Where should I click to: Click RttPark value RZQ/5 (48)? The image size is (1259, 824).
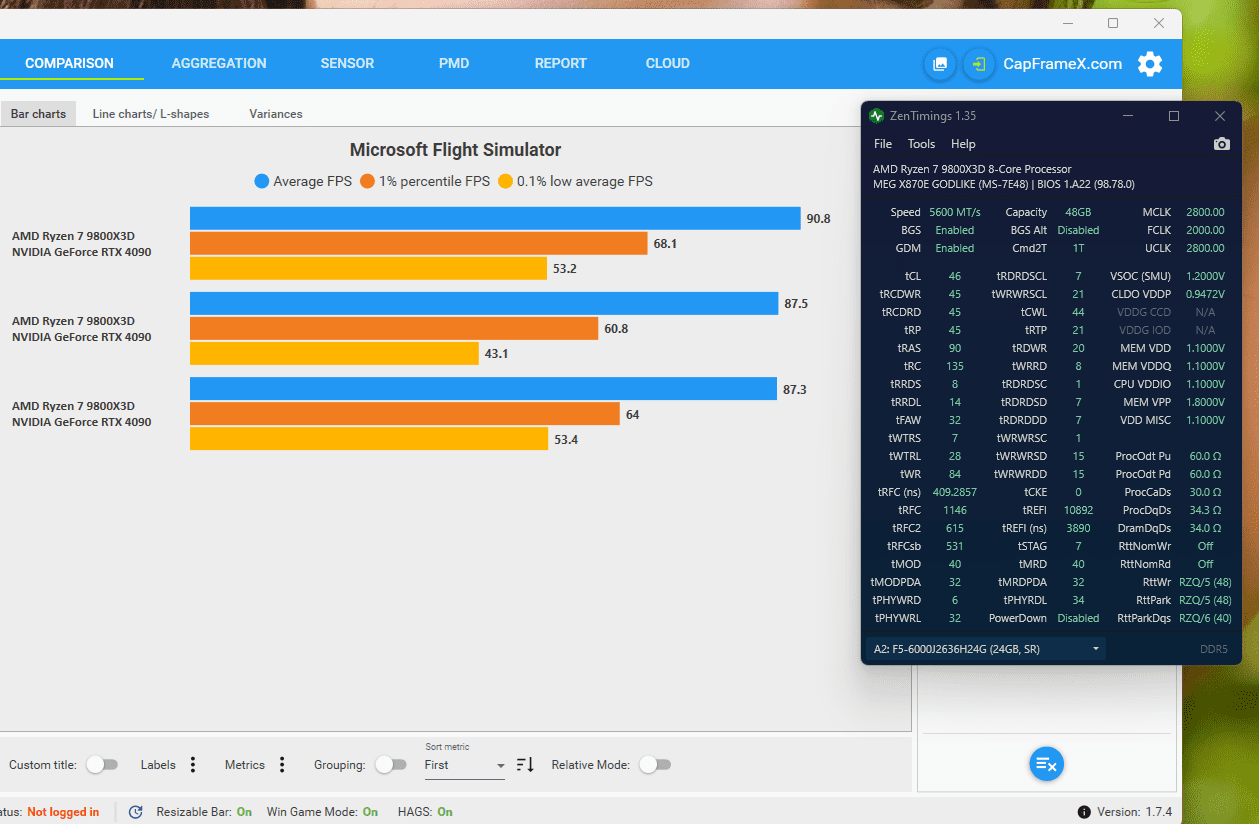tap(1205, 600)
